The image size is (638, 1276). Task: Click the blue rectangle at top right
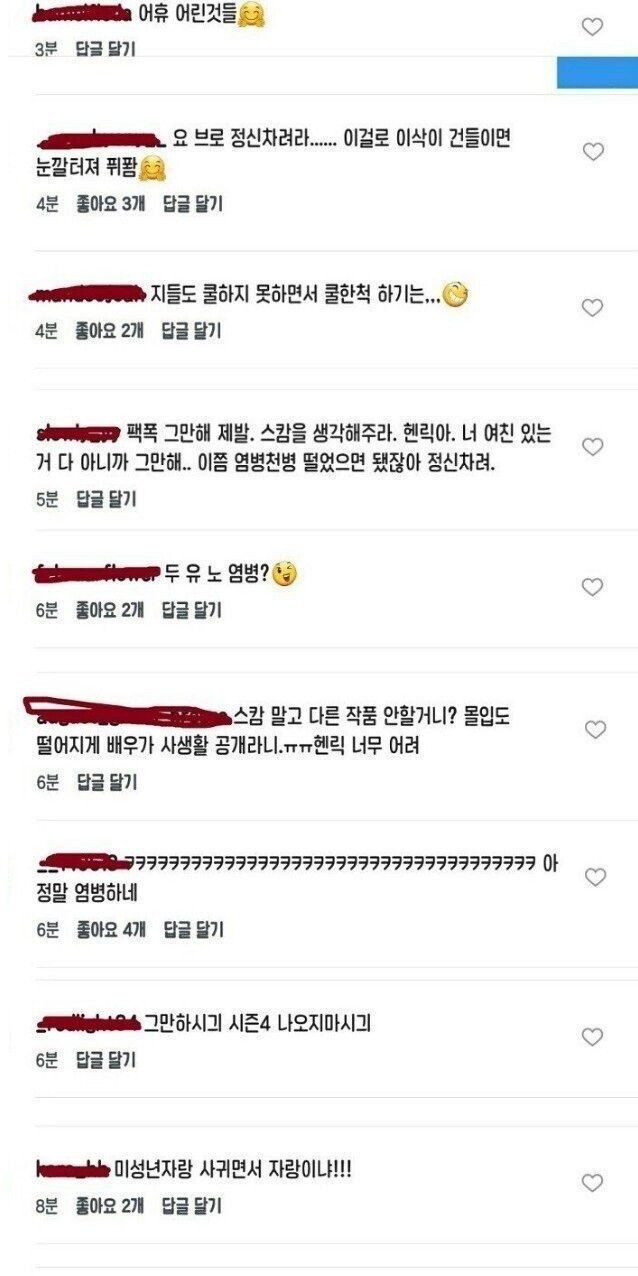pyautogui.click(x=597, y=72)
